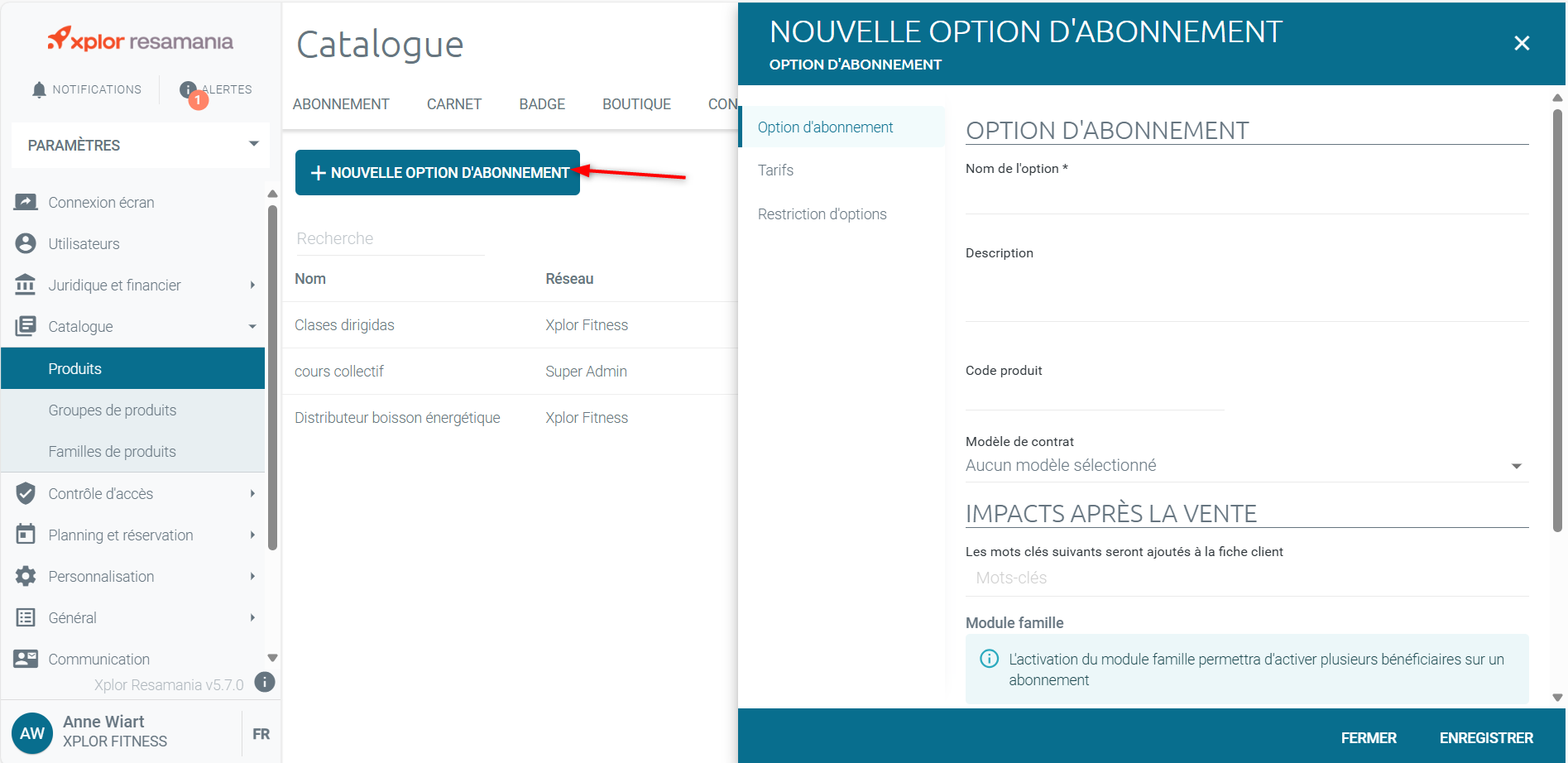Close the Nouvelle option d'abonnement panel
1568x763 pixels.
coord(1521,43)
